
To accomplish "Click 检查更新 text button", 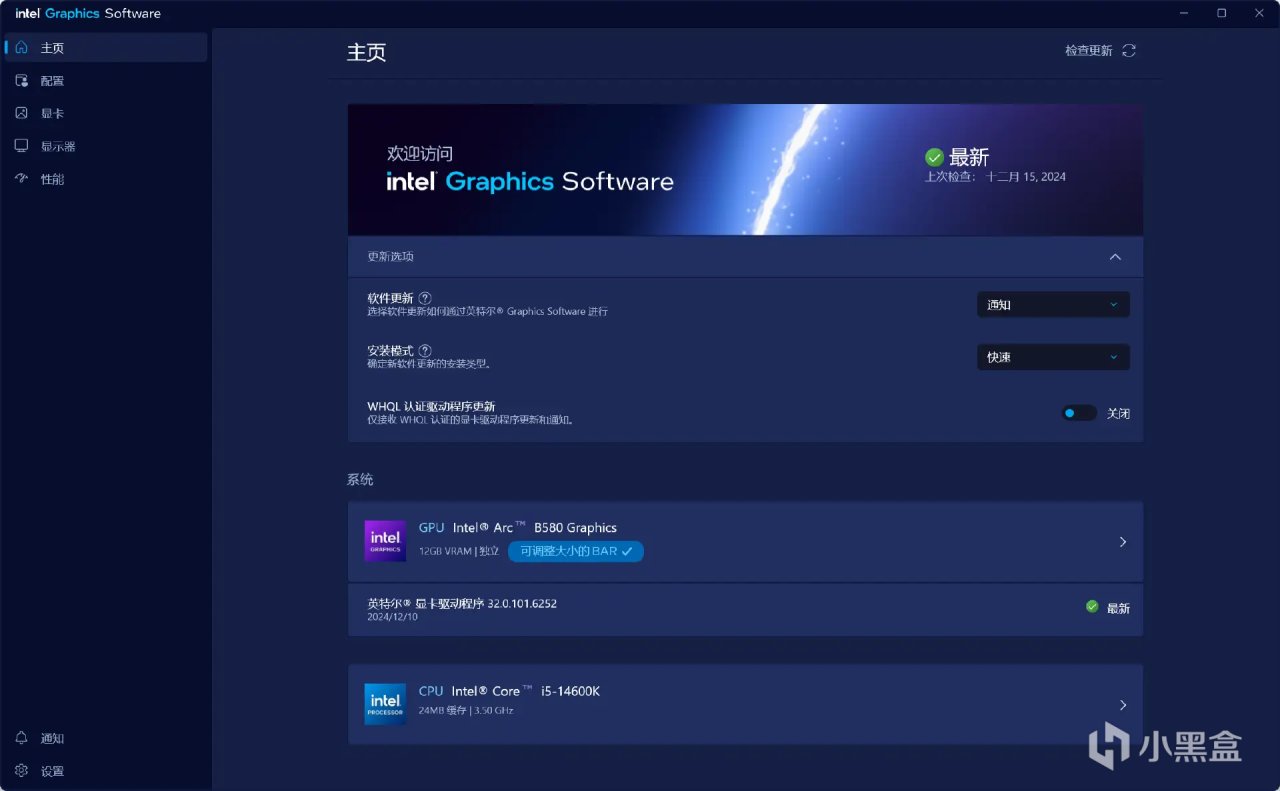I will pos(1089,51).
